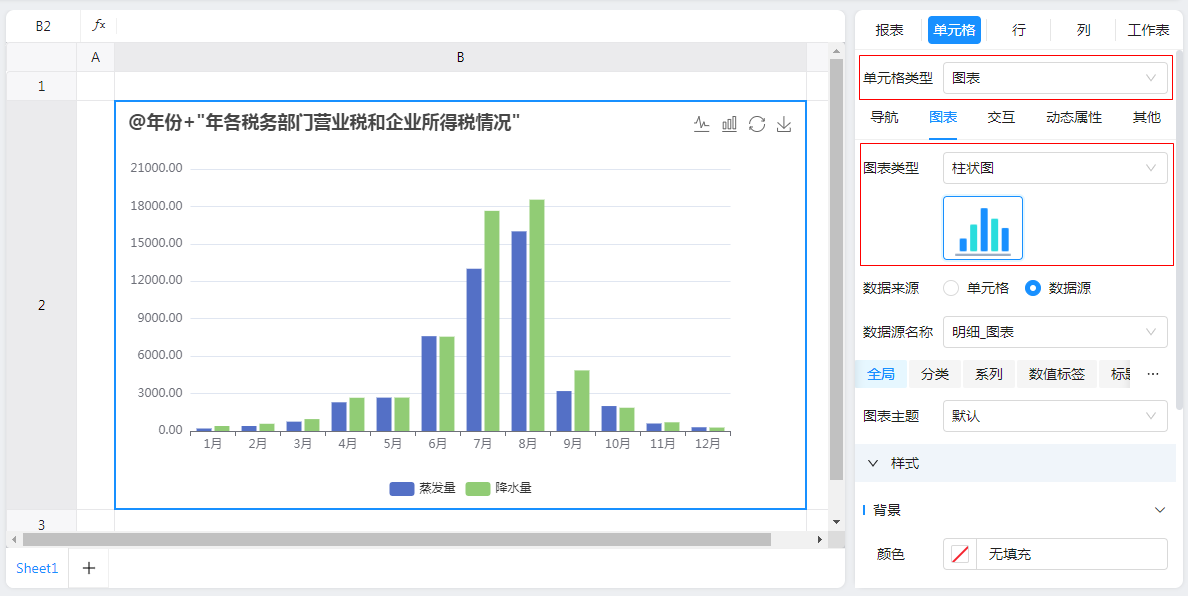Toggle 降水量 legend series
The width and height of the screenshot is (1188, 596).
(x=498, y=488)
